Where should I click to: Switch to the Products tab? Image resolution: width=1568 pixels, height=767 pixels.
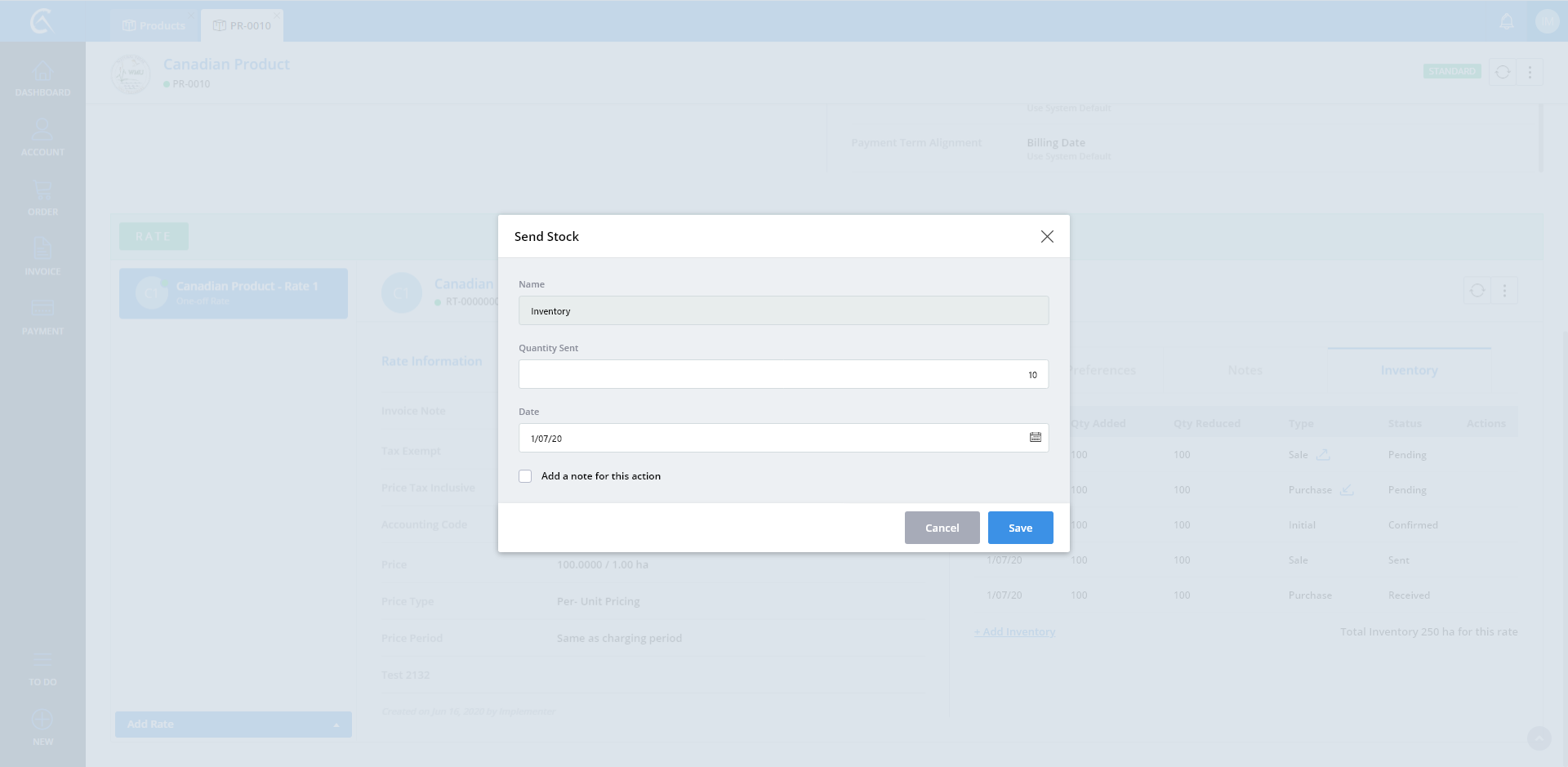tap(154, 25)
